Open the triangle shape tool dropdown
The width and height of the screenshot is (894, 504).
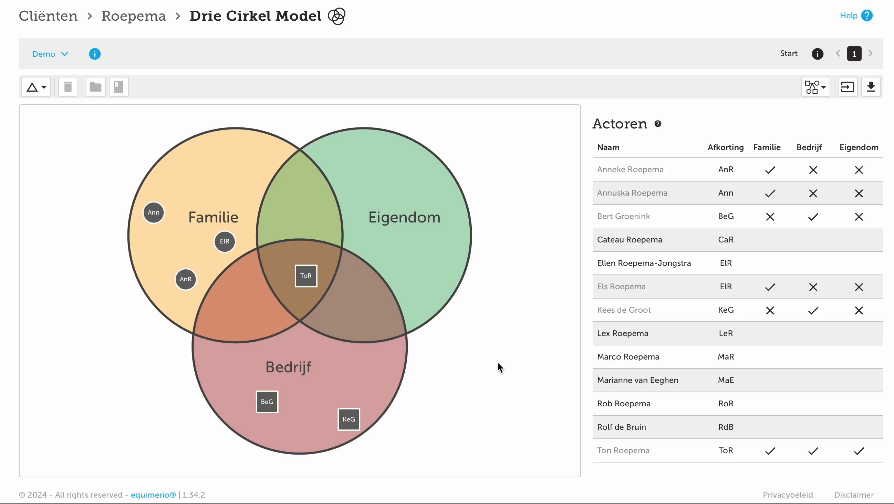[x=36, y=87]
